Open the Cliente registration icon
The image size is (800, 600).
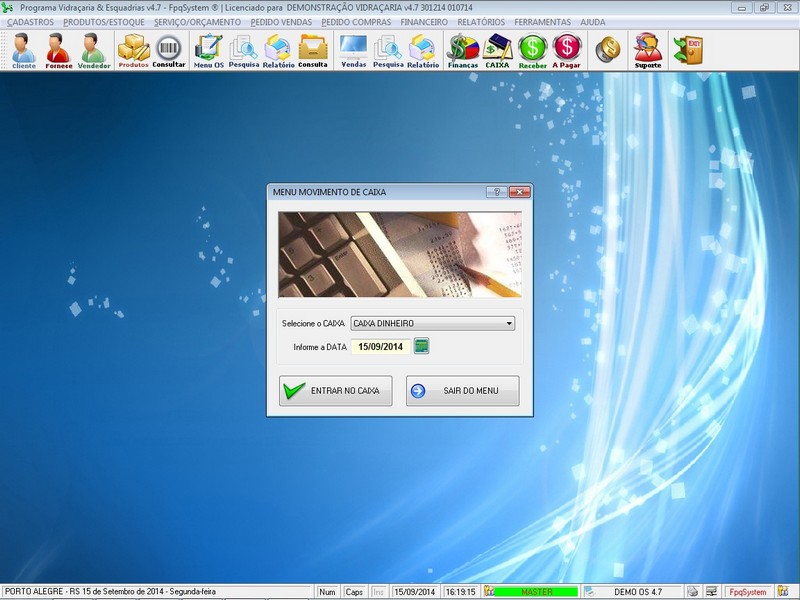23,49
